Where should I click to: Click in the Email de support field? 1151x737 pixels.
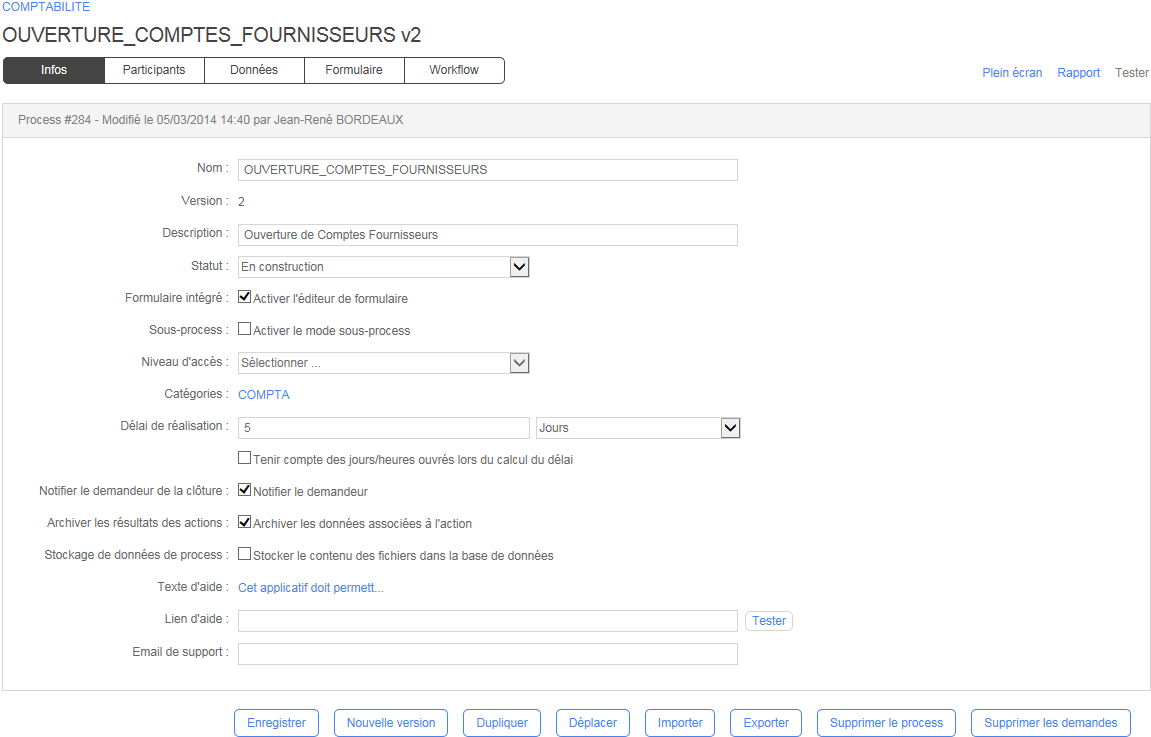(x=488, y=654)
